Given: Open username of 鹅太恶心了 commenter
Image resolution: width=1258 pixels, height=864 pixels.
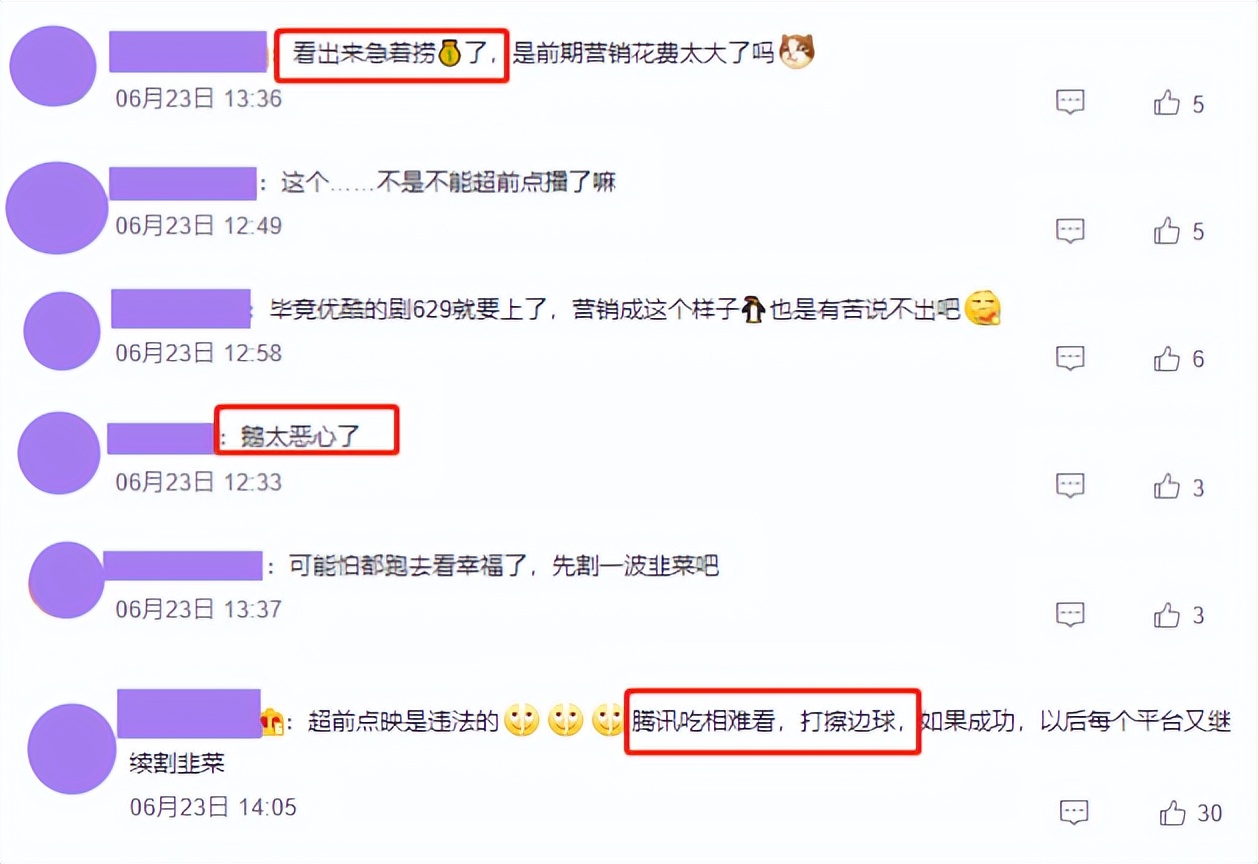Looking at the screenshot, I should coord(161,438).
